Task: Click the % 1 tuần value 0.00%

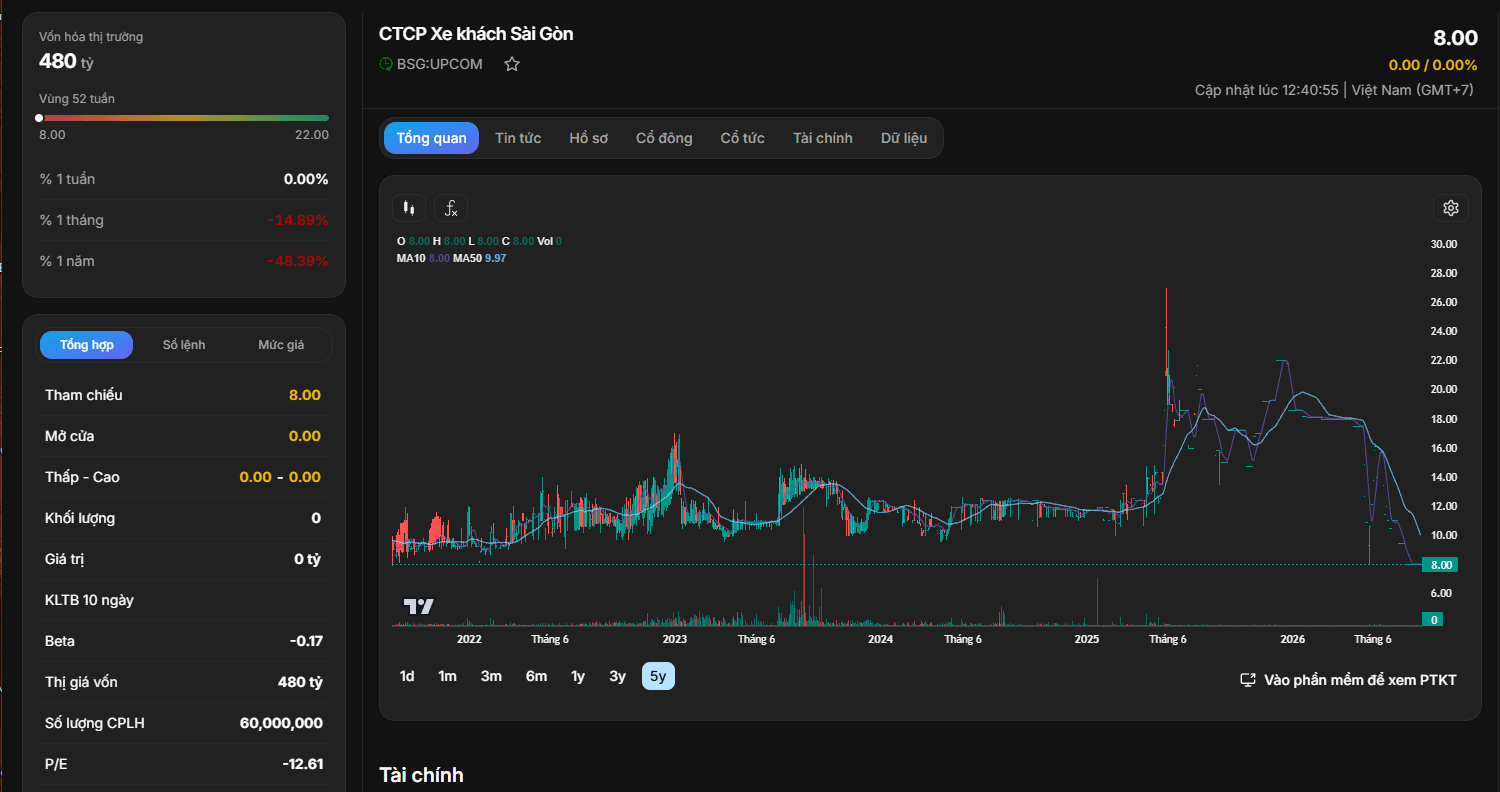Action: [306, 180]
